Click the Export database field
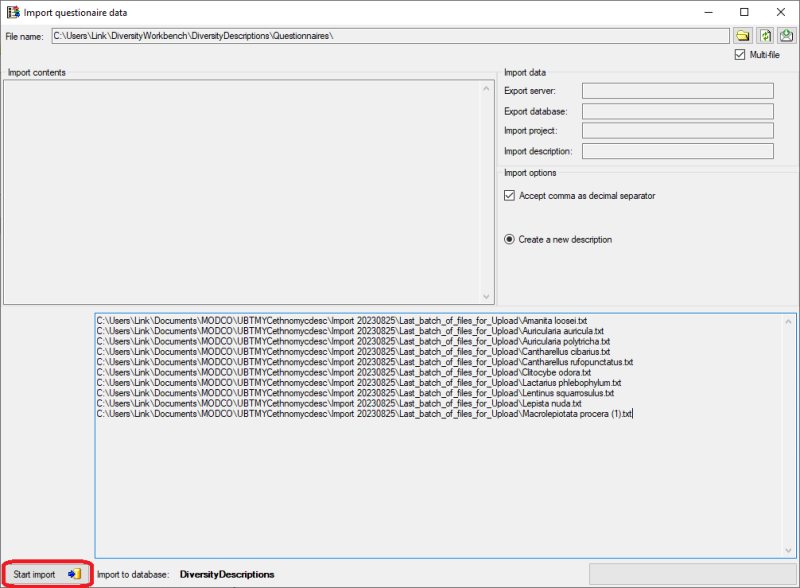800x588 pixels. coord(677,111)
